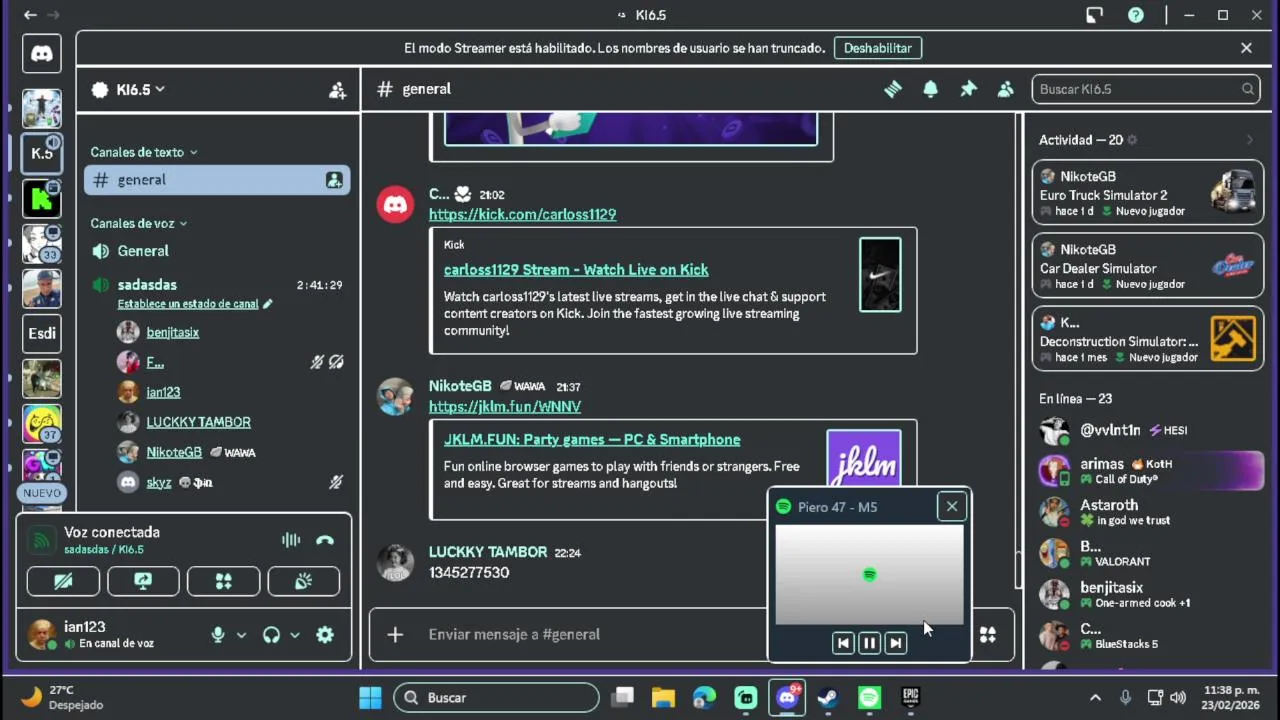Screen dimensions: 1280x720
Task: Open Discord direct messages home icon
Action: click(x=42, y=53)
